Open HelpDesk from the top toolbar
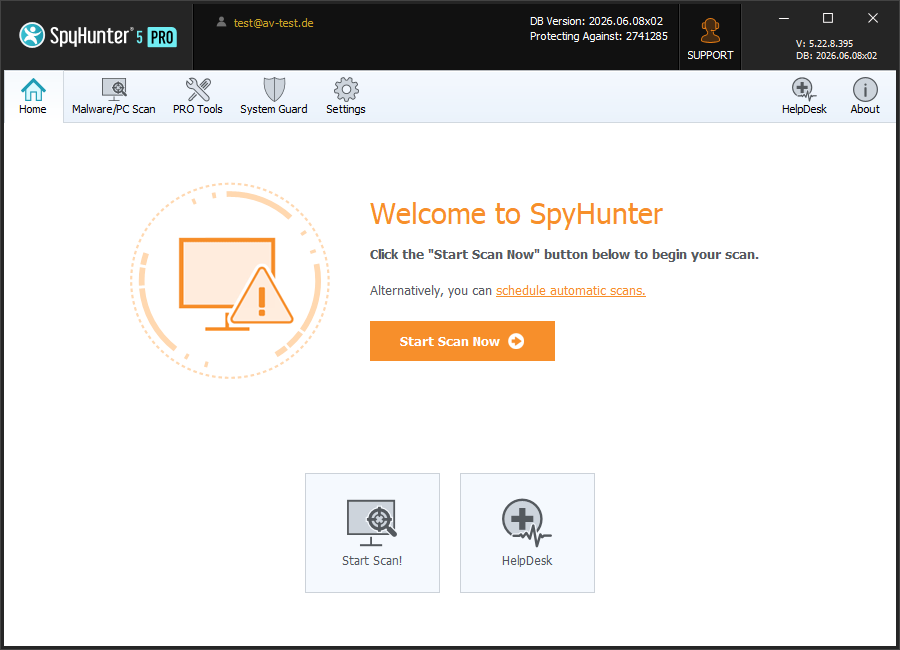The height and width of the screenshot is (650, 900). (804, 96)
